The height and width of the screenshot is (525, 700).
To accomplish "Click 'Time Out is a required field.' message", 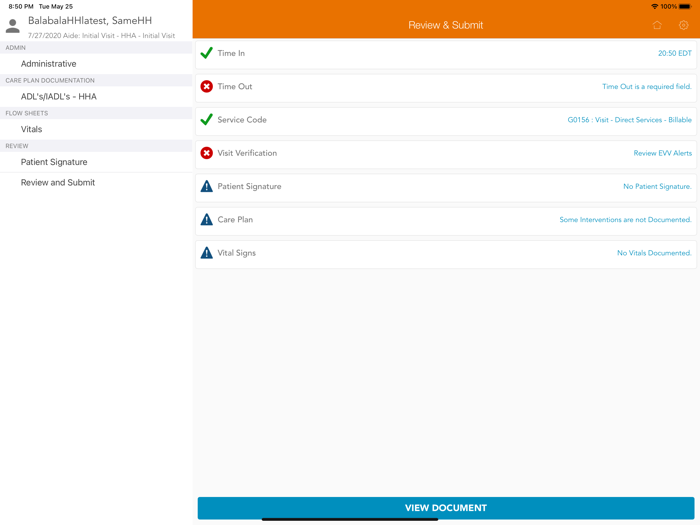I will (x=646, y=86).
